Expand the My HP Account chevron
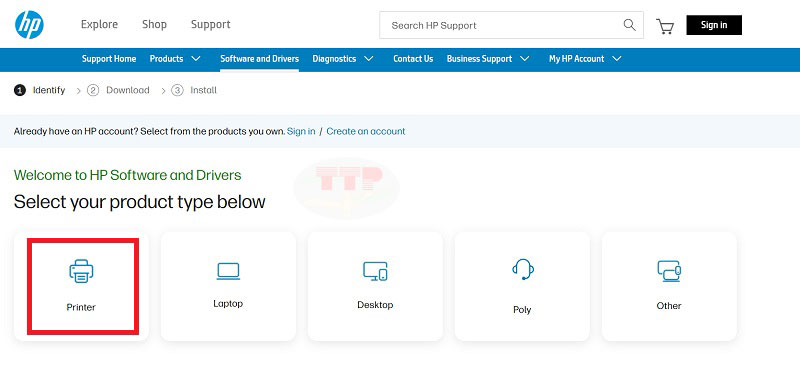 click(617, 59)
